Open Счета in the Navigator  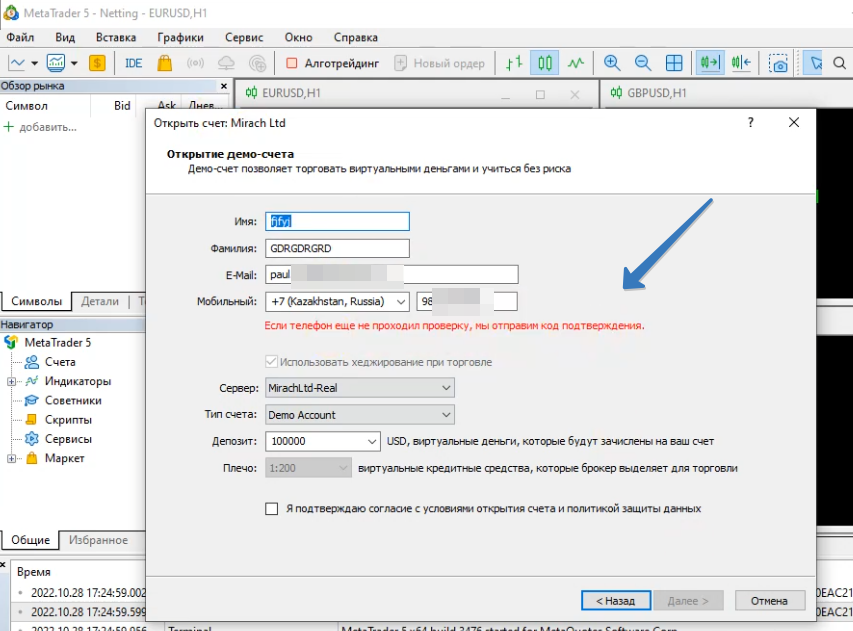pyautogui.click(x=60, y=362)
